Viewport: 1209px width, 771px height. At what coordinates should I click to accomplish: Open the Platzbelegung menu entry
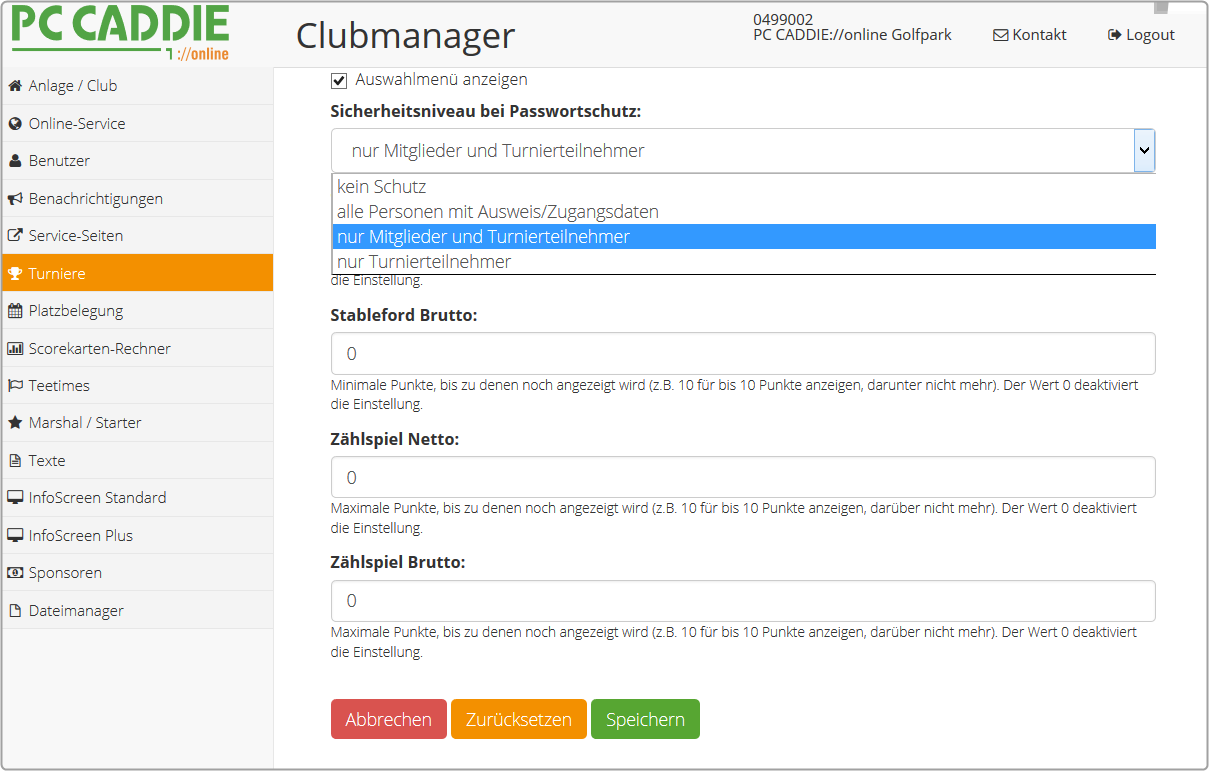coord(137,311)
